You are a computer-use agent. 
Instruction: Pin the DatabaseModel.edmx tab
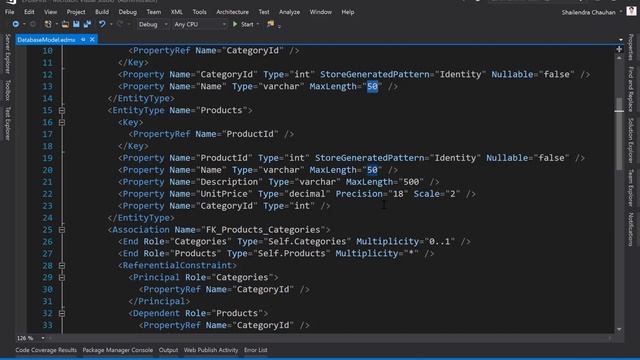click(x=83, y=40)
